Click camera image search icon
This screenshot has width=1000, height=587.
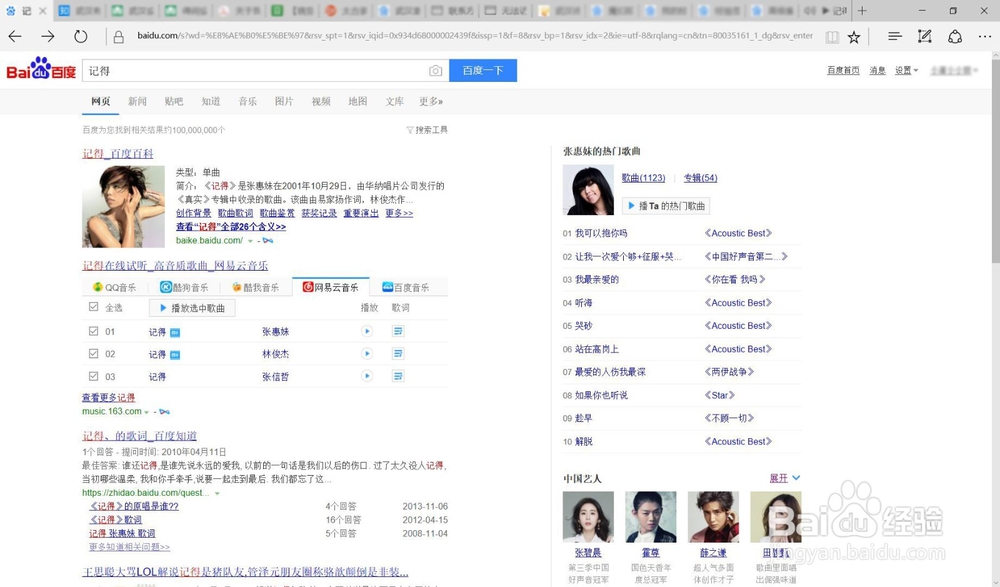click(x=436, y=71)
